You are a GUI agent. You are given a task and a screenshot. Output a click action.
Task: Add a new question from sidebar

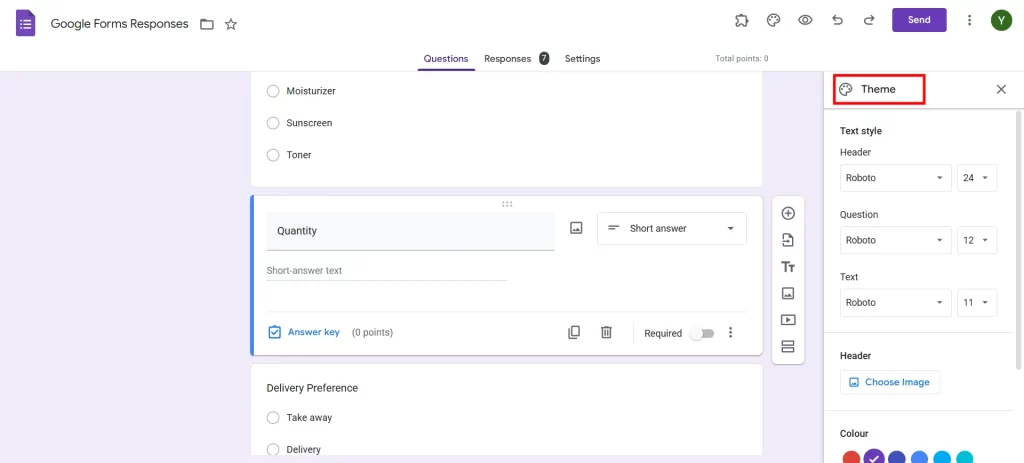(788, 214)
